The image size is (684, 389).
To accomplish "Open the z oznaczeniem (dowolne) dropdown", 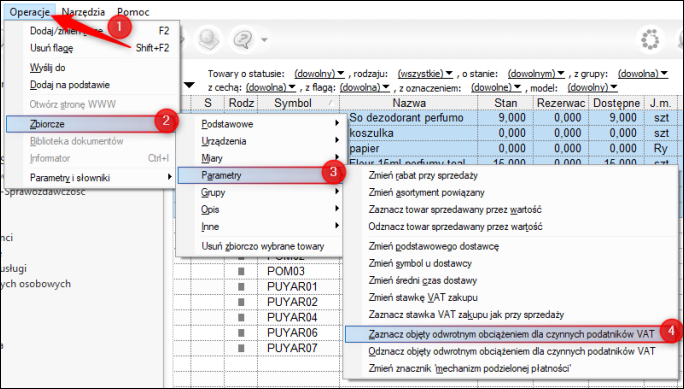I will coord(496,88).
